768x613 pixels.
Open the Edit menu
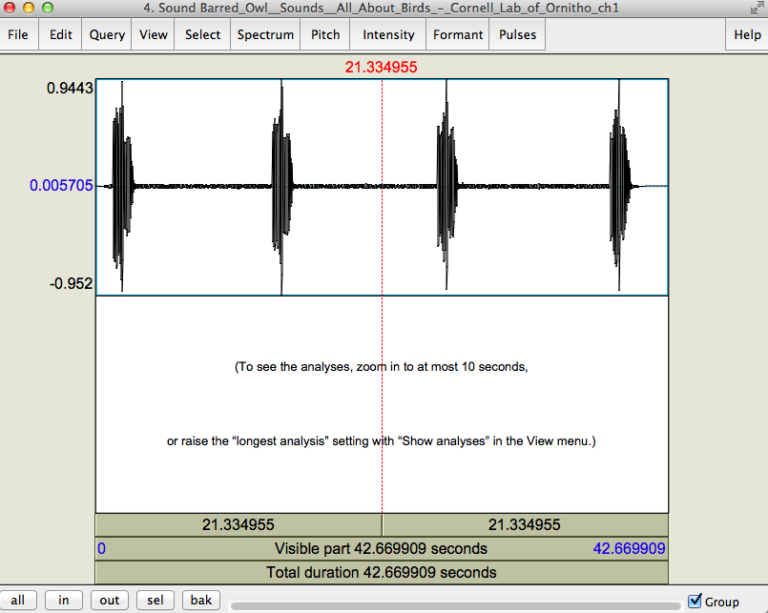(x=61, y=34)
